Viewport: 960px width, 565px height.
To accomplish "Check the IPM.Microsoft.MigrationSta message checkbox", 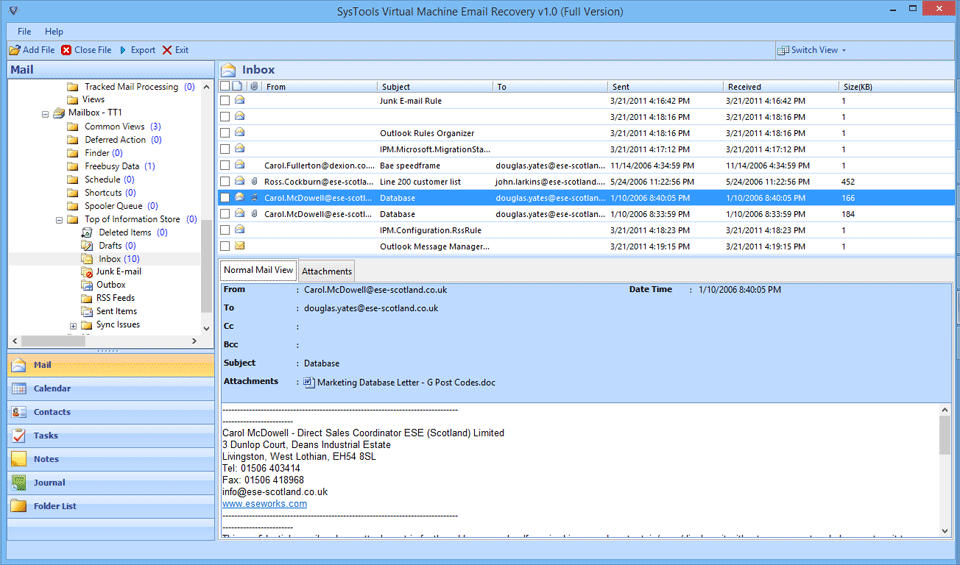I will 225,149.
